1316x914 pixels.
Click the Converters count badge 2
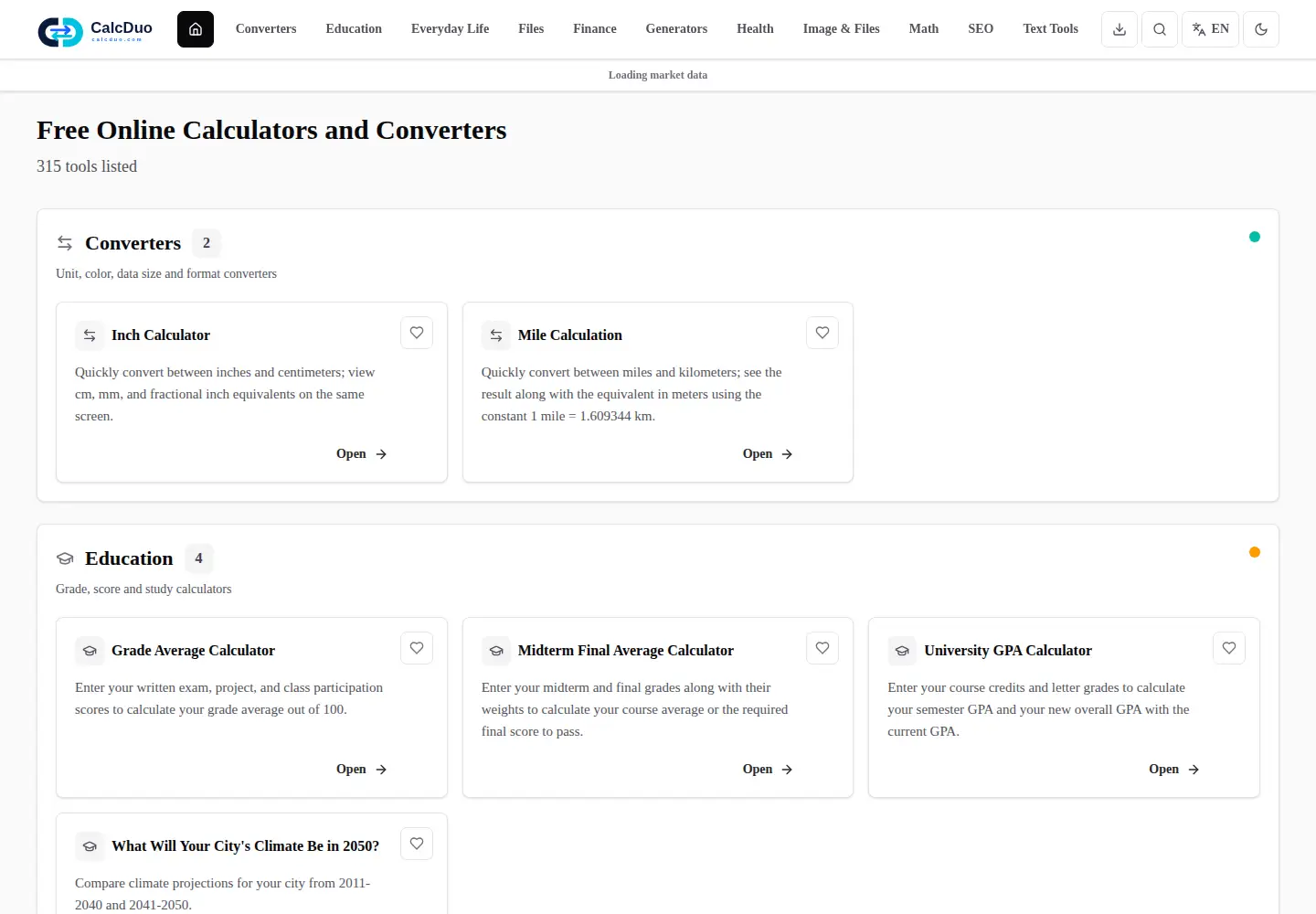tap(207, 243)
